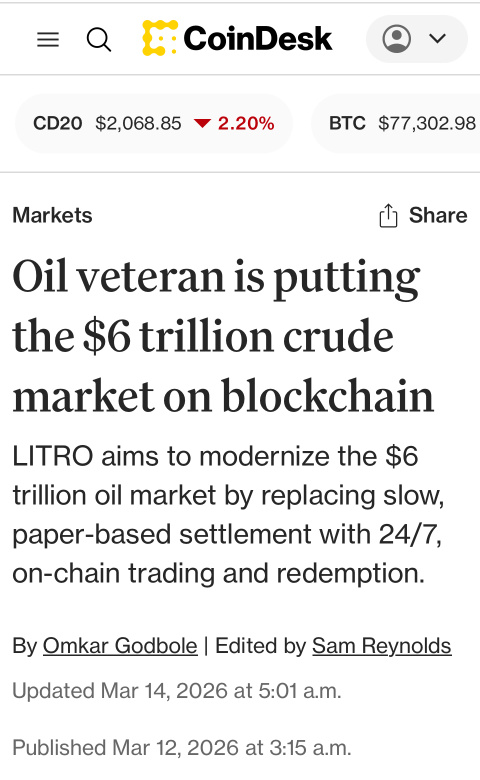Go to the CoinDesk logo home

(237, 38)
